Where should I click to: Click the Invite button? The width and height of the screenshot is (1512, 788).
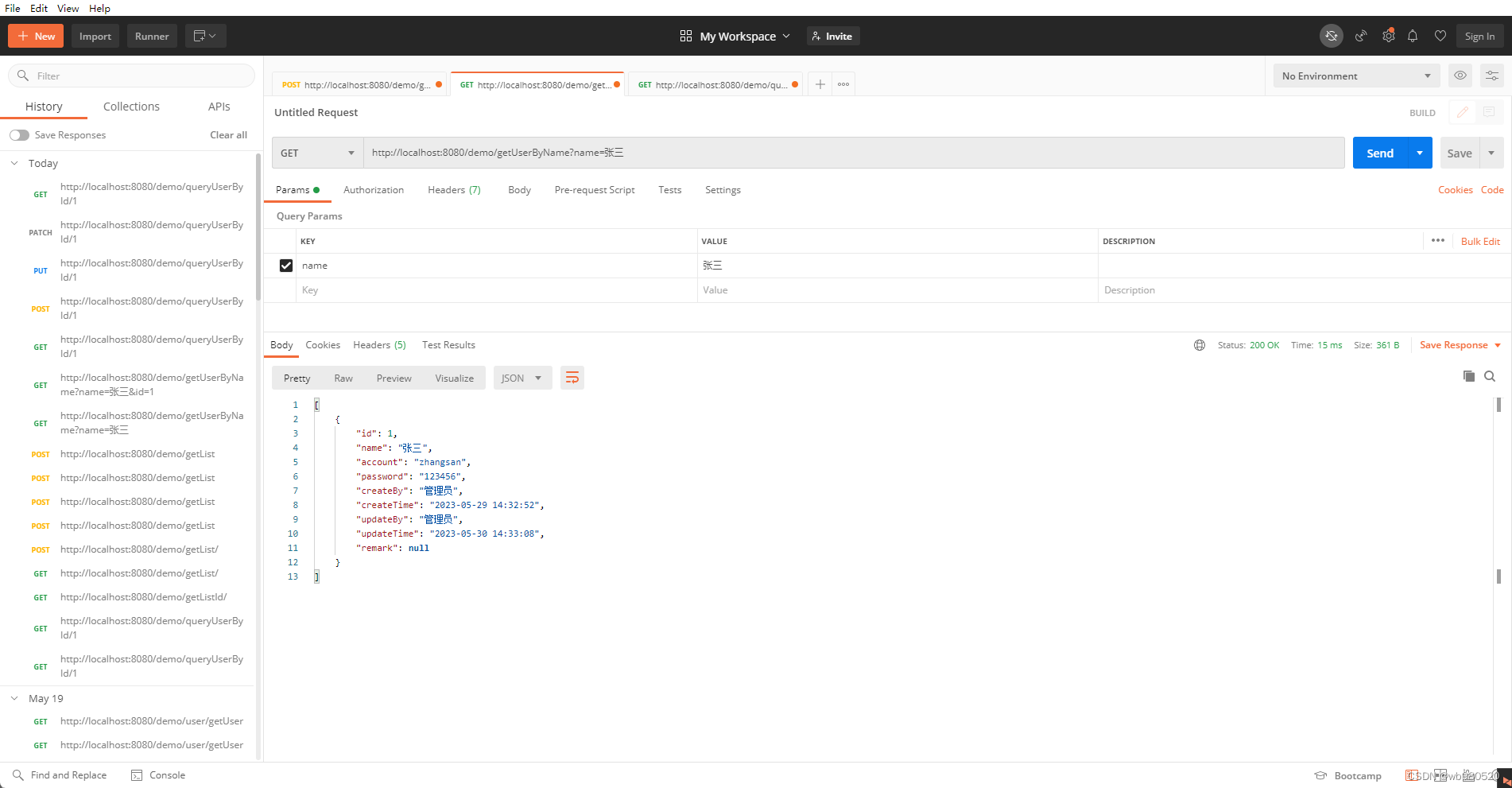point(833,36)
